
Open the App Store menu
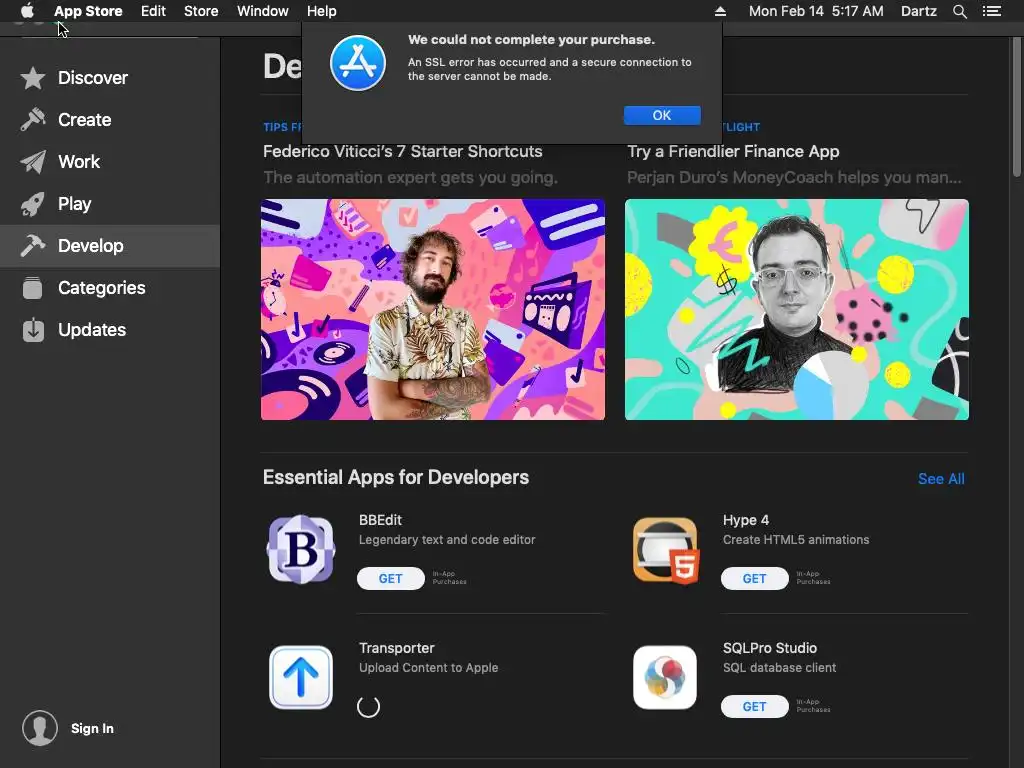88,11
